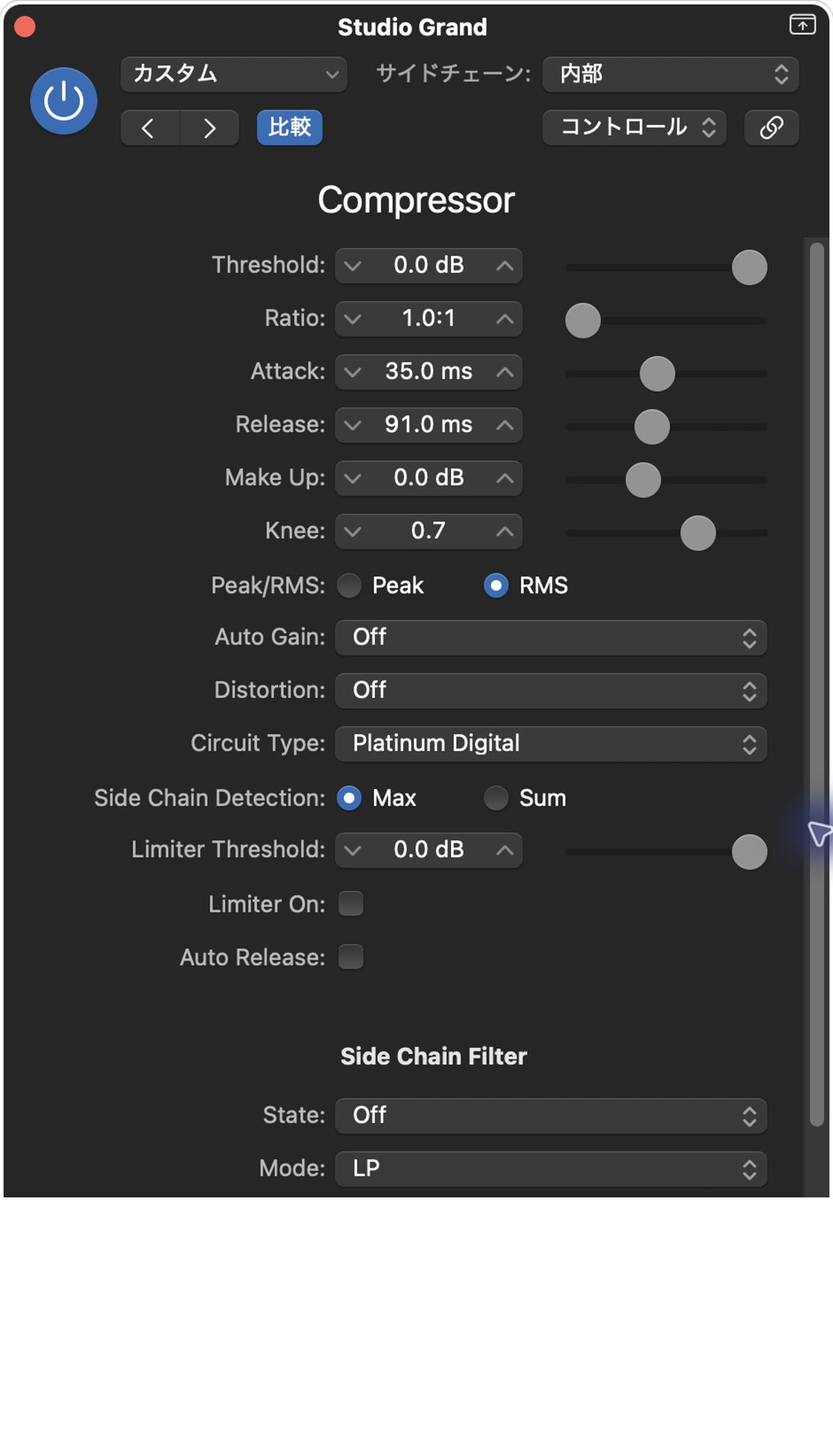Open the Side Chain Filter State dropdown
The width and height of the screenshot is (833, 1456).
point(551,1116)
